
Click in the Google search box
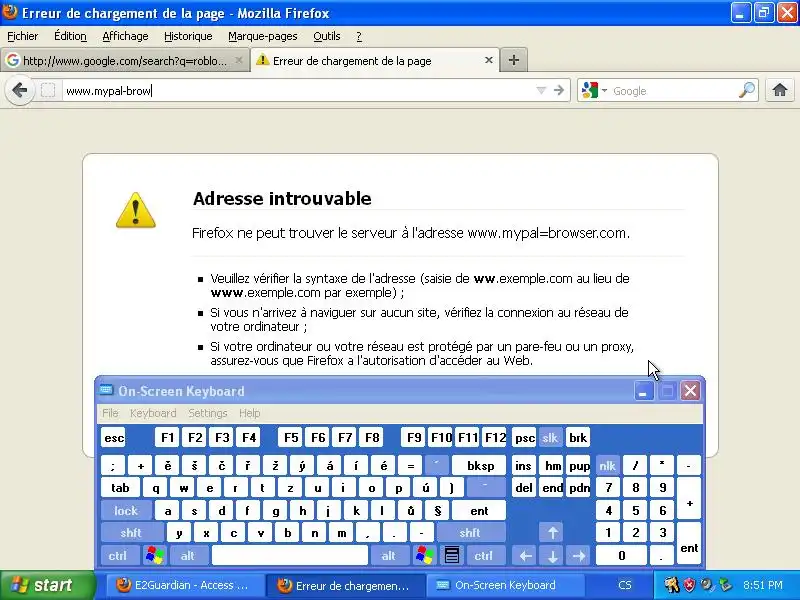pos(673,91)
